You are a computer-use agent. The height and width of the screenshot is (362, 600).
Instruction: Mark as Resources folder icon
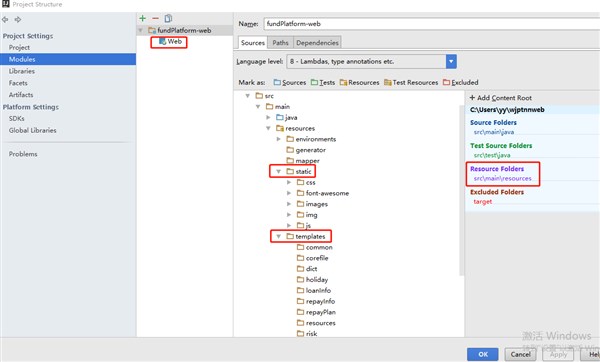343,82
